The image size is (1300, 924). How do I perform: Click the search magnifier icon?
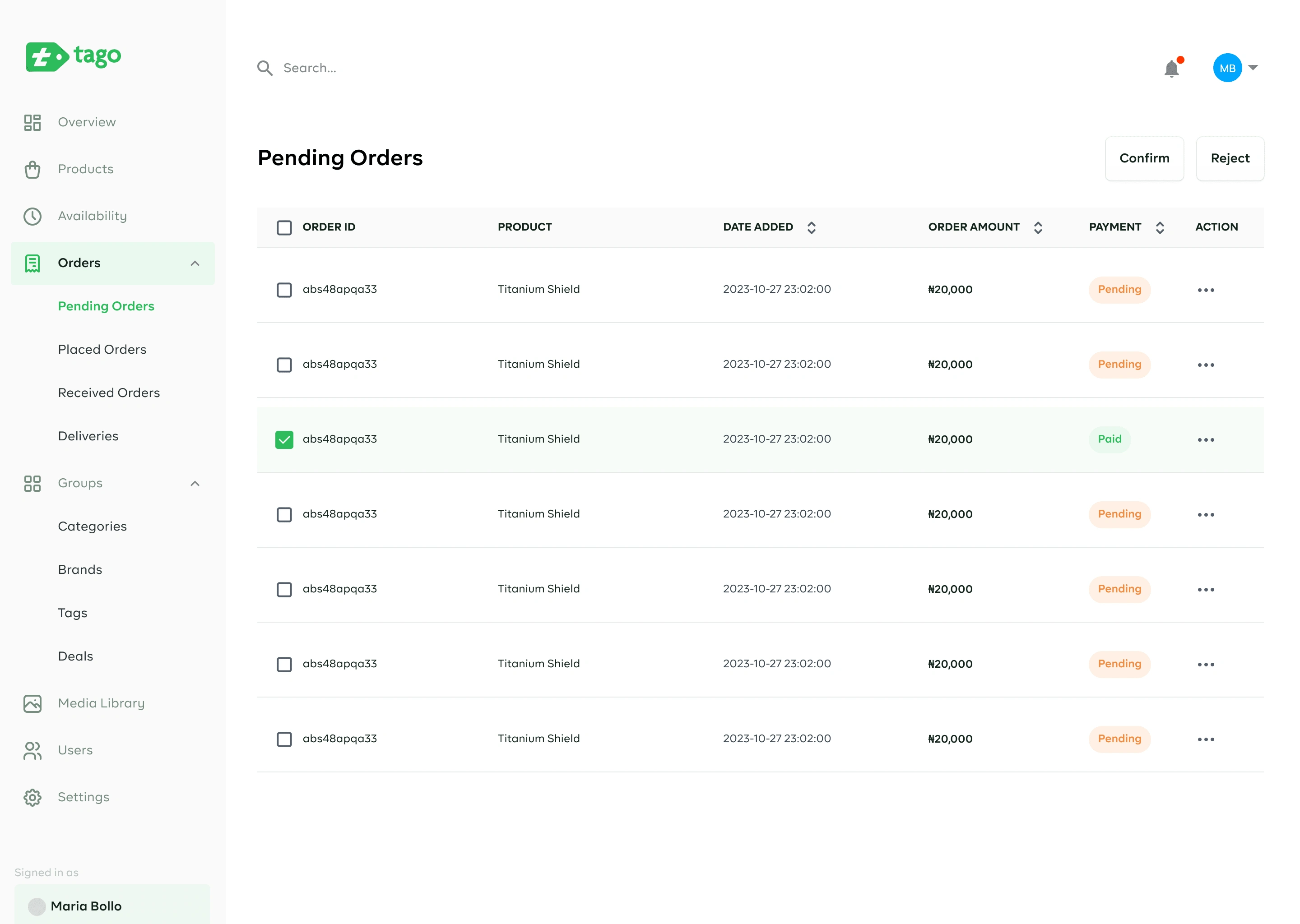point(265,68)
